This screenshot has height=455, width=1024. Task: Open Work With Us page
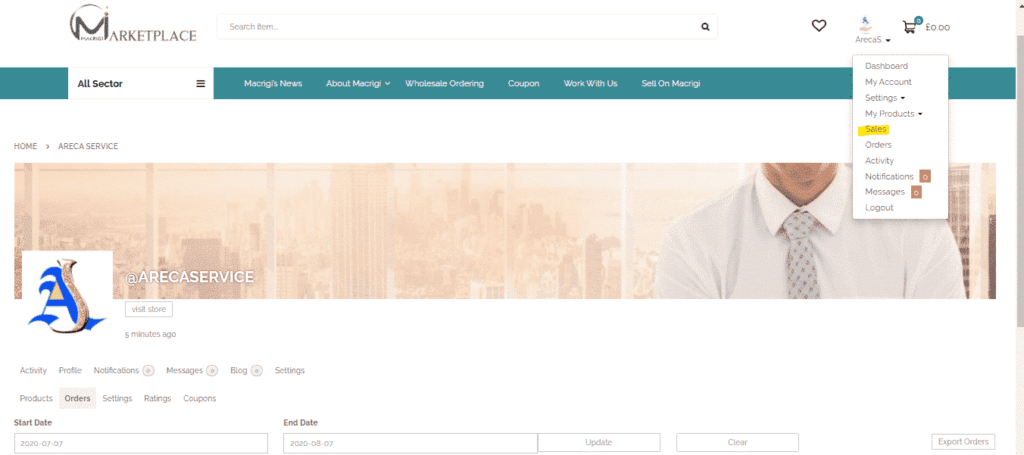[590, 84]
